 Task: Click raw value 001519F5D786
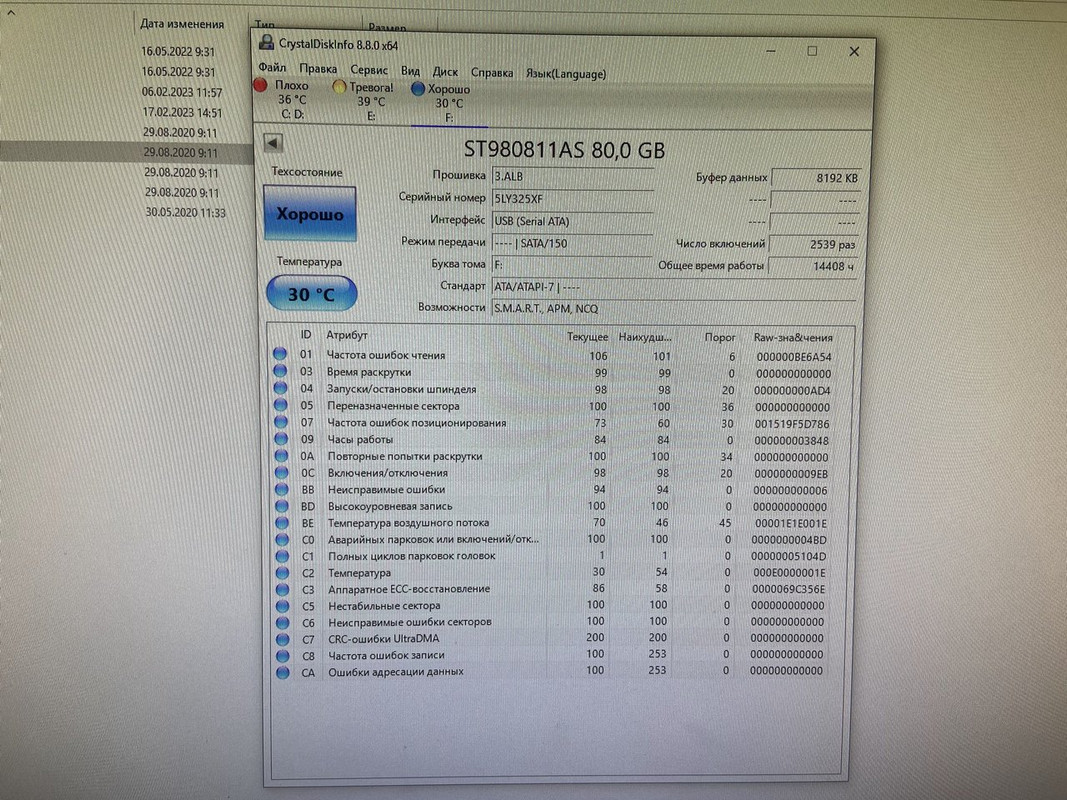point(792,424)
